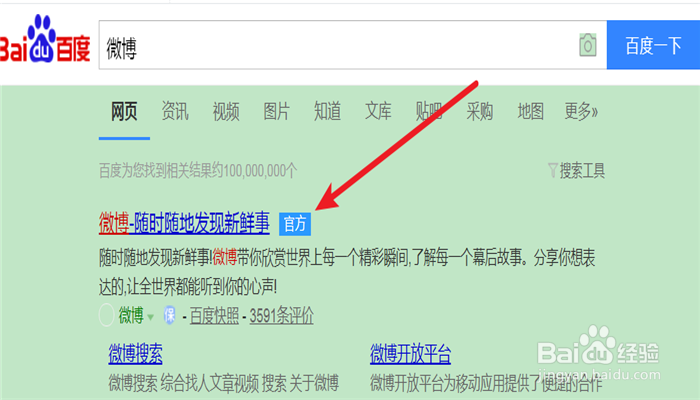This screenshot has height=400, width=700.
Task: Click the funnel icon beside 搜索工具
Action: (x=553, y=170)
